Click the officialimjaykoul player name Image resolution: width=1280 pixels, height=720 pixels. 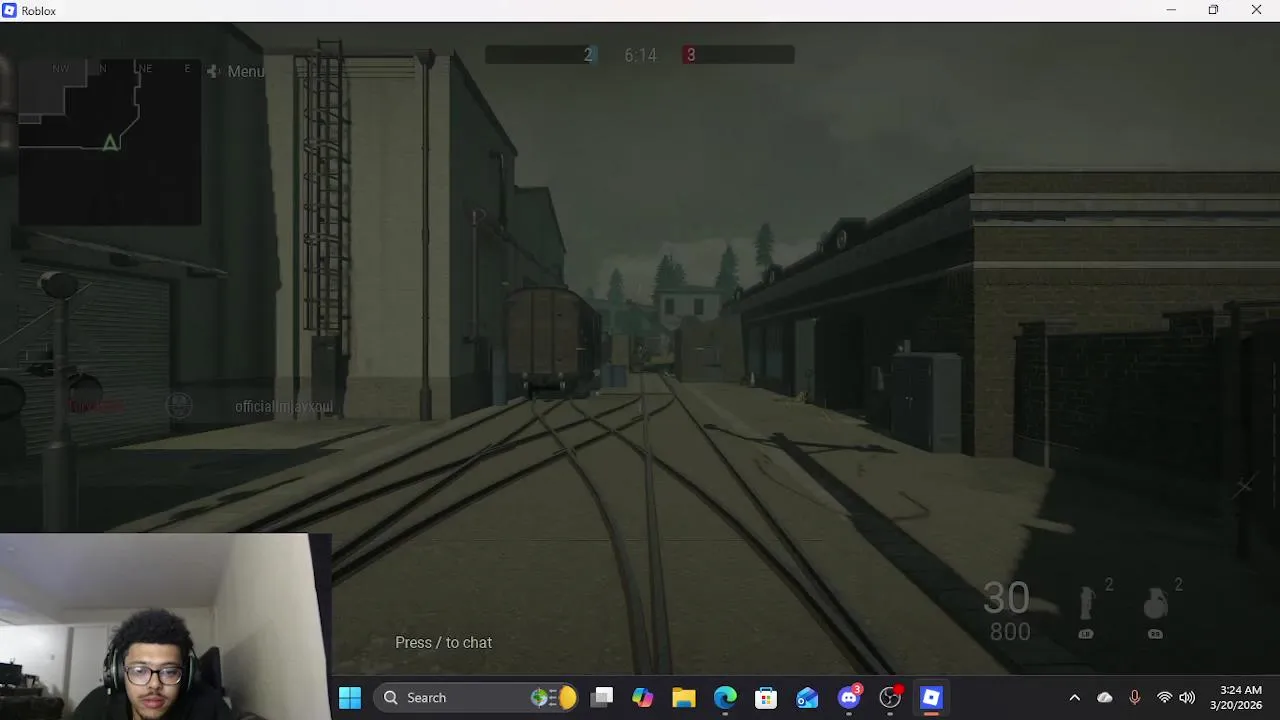coord(284,406)
